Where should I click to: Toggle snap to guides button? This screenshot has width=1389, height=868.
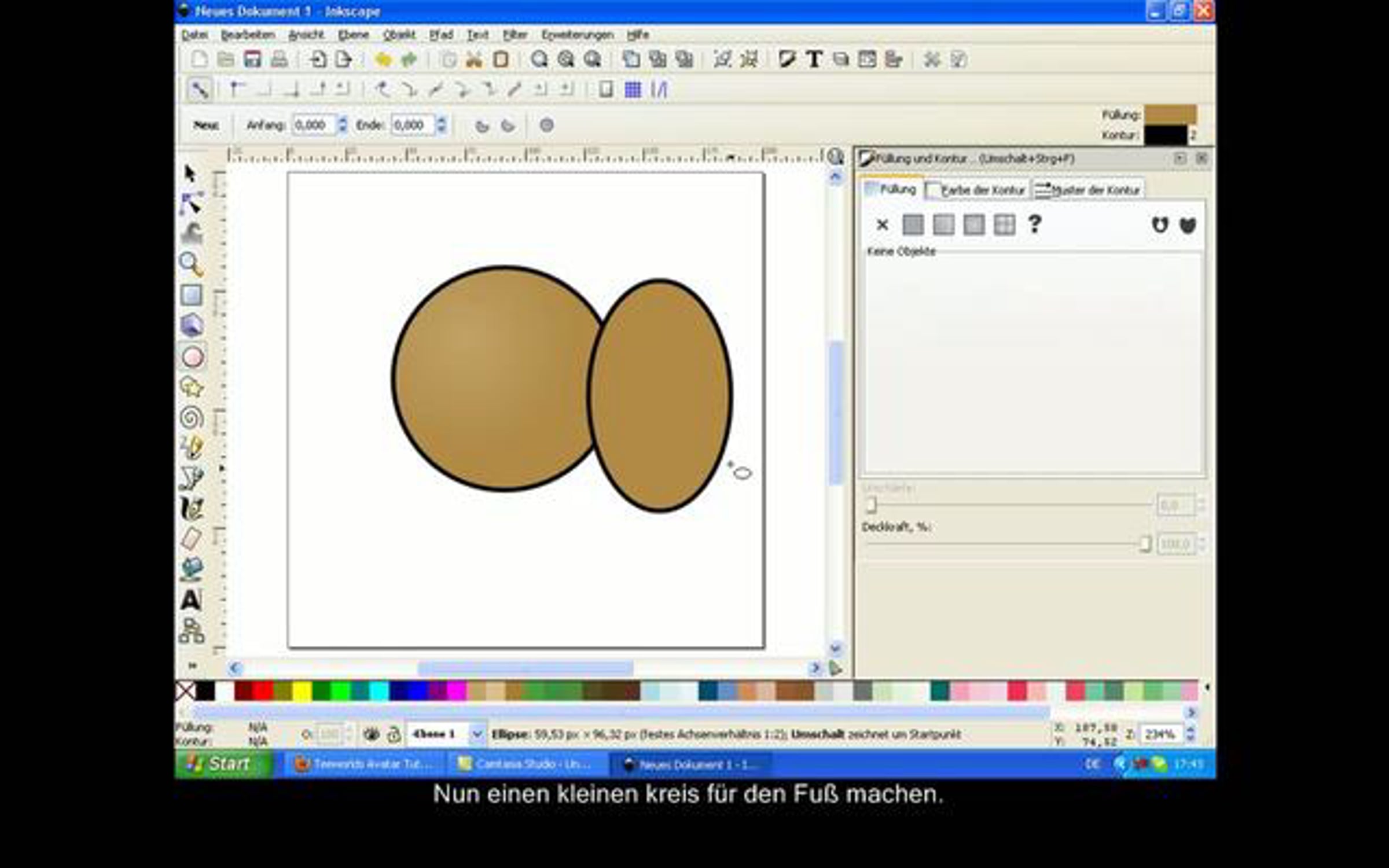click(659, 90)
